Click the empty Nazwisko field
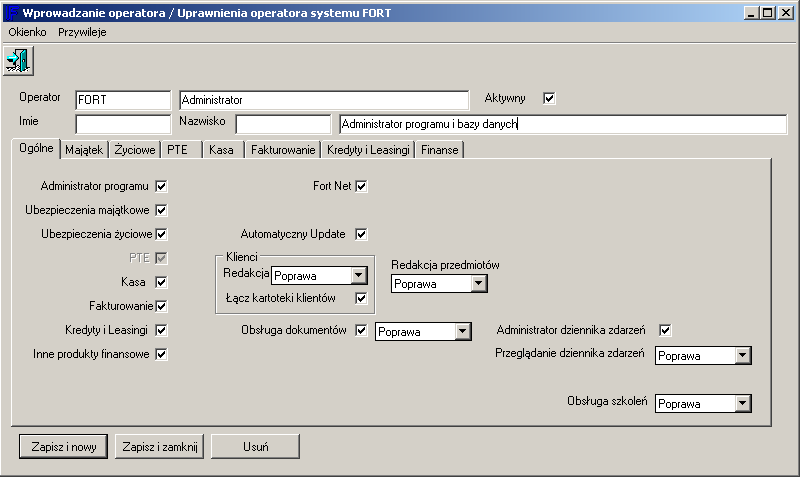Image resolution: width=800 pixels, height=477 pixels. click(283, 124)
